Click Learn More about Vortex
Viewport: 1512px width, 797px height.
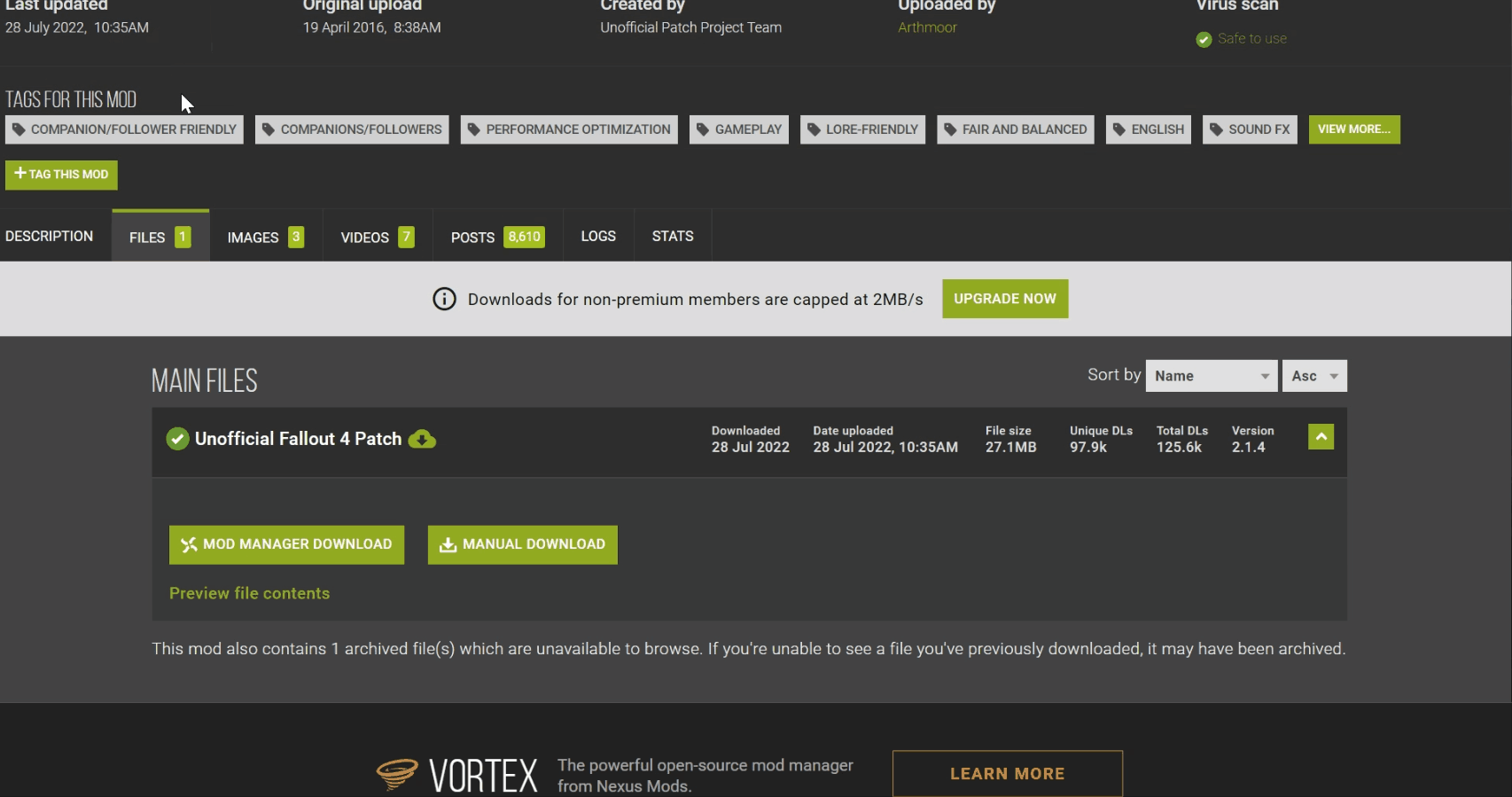(x=1008, y=774)
